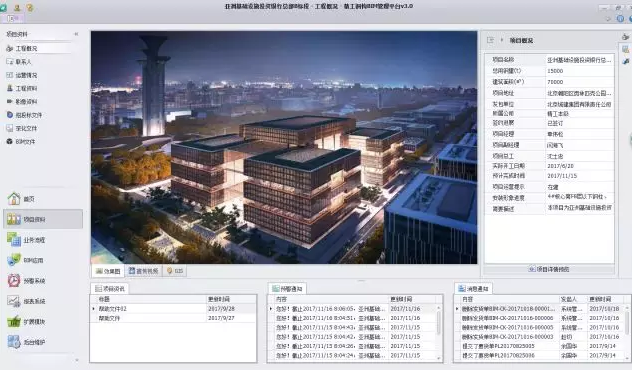Click the green app icon at window corner
The image size is (634, 370).
tap(3, 7)
